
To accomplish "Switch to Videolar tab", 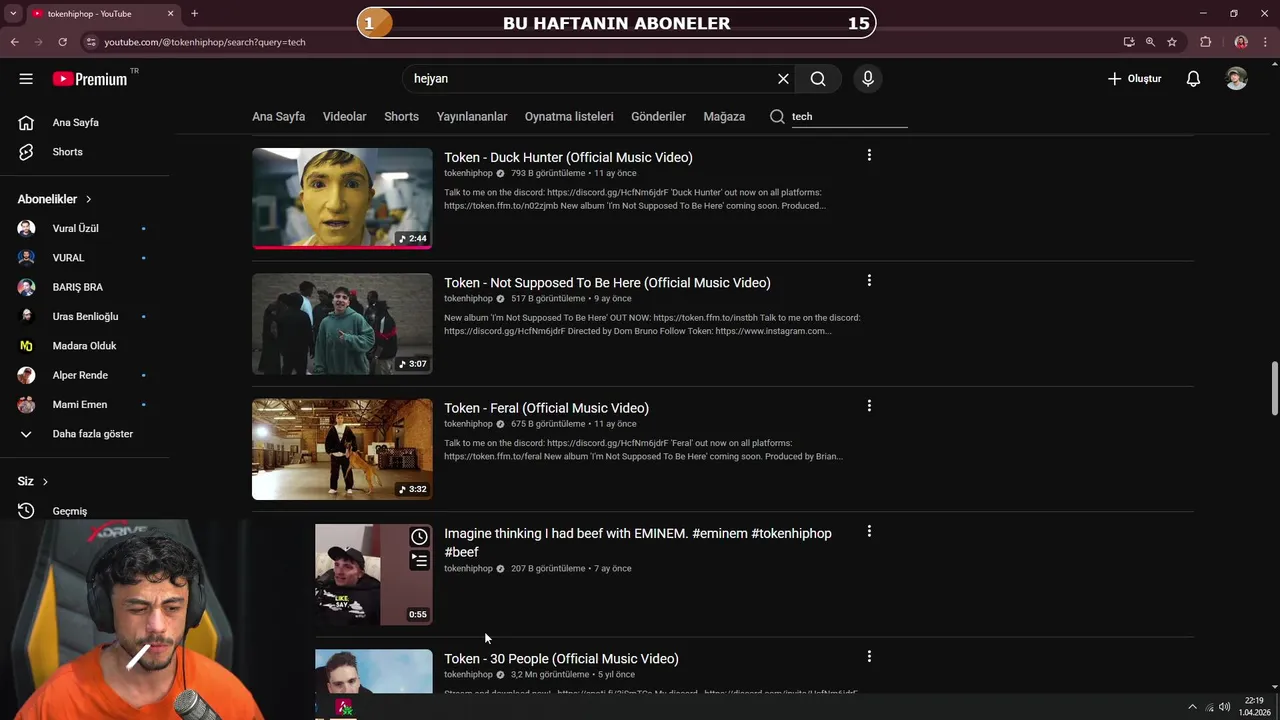I will click(344, 117).
